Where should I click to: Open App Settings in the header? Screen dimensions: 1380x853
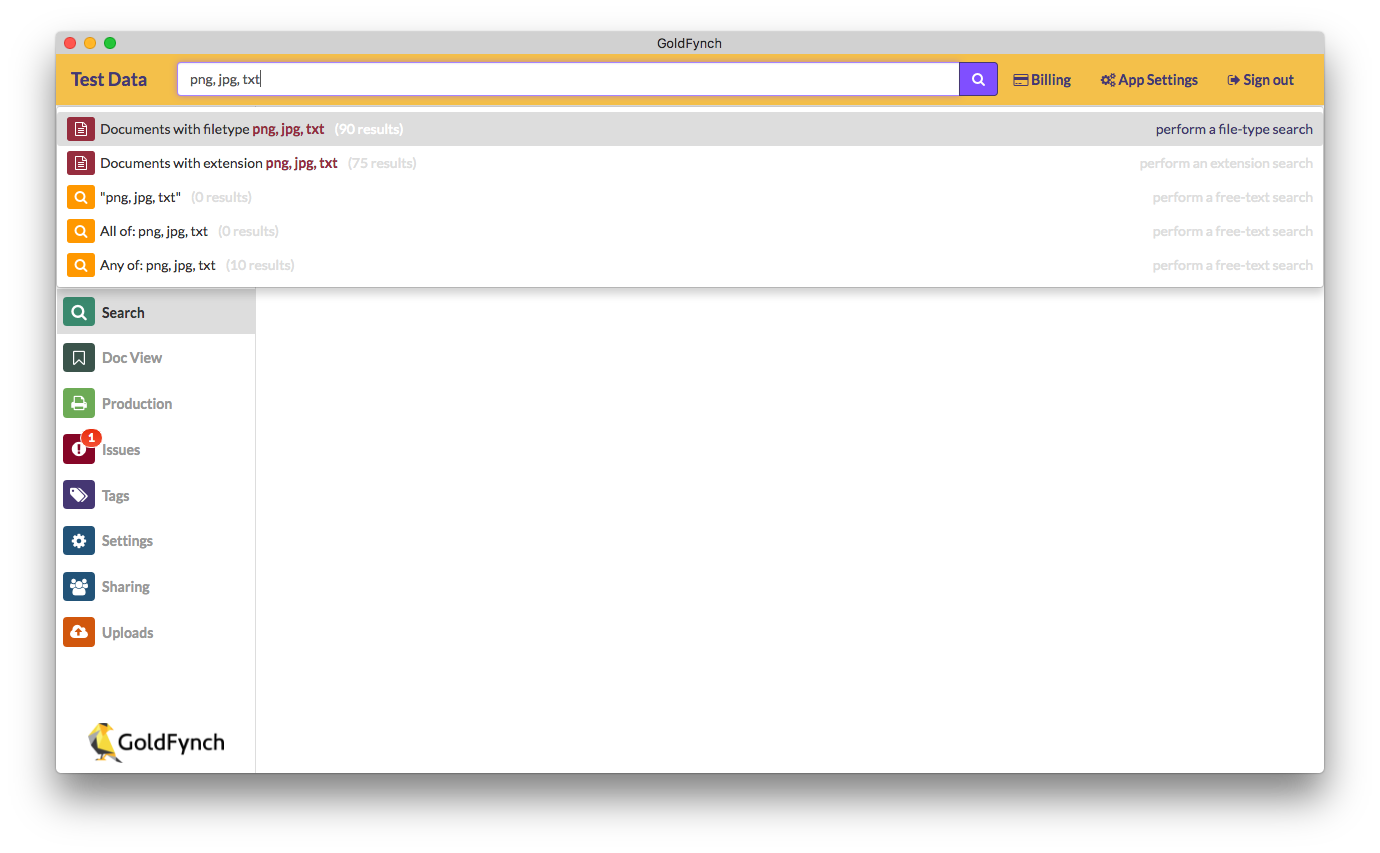tap(1148, 79)
